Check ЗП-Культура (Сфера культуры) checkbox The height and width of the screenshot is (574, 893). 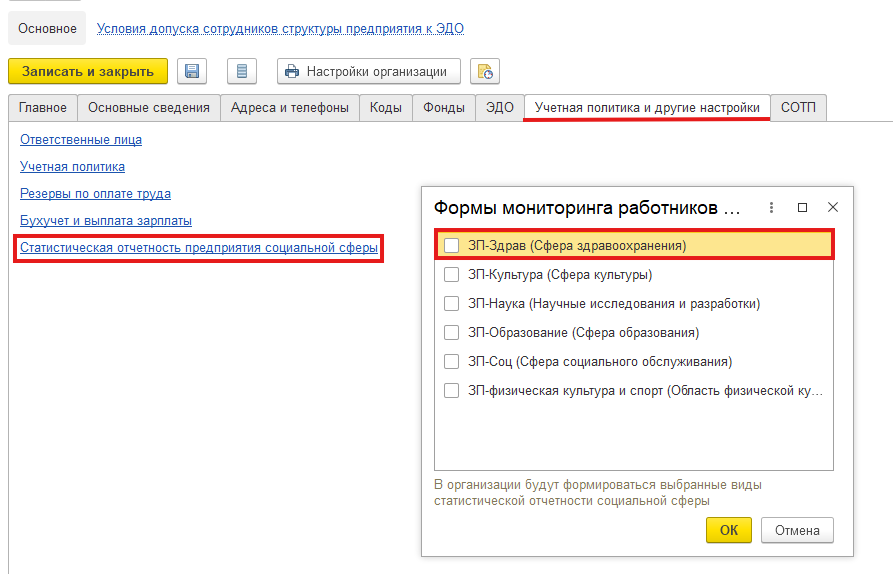coord(451,274)
